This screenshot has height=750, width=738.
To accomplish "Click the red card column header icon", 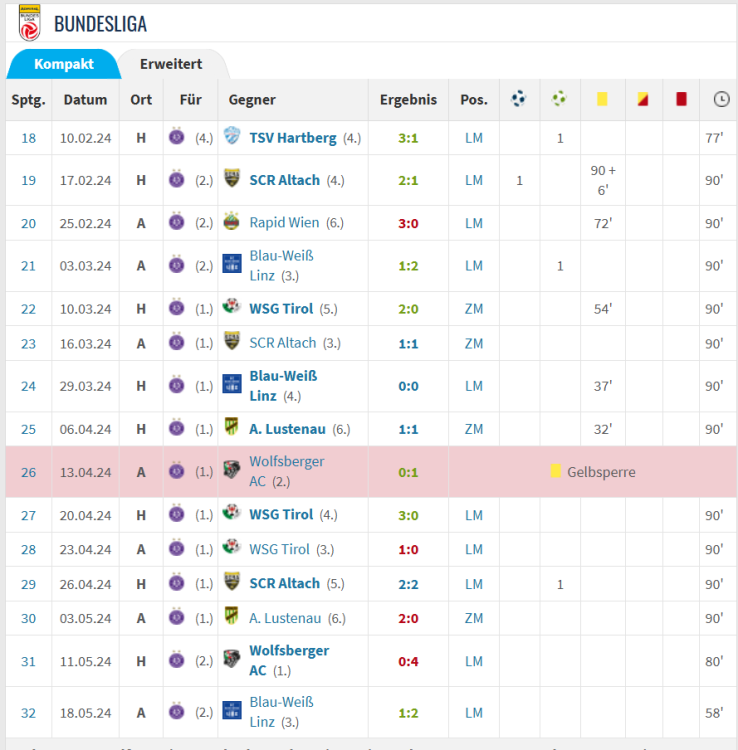I will [x=681, y=99].
